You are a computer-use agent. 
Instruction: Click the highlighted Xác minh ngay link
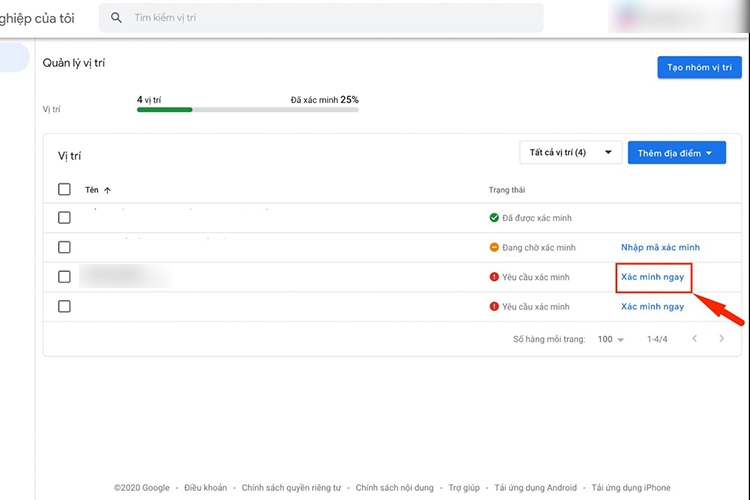coord(652,277)
